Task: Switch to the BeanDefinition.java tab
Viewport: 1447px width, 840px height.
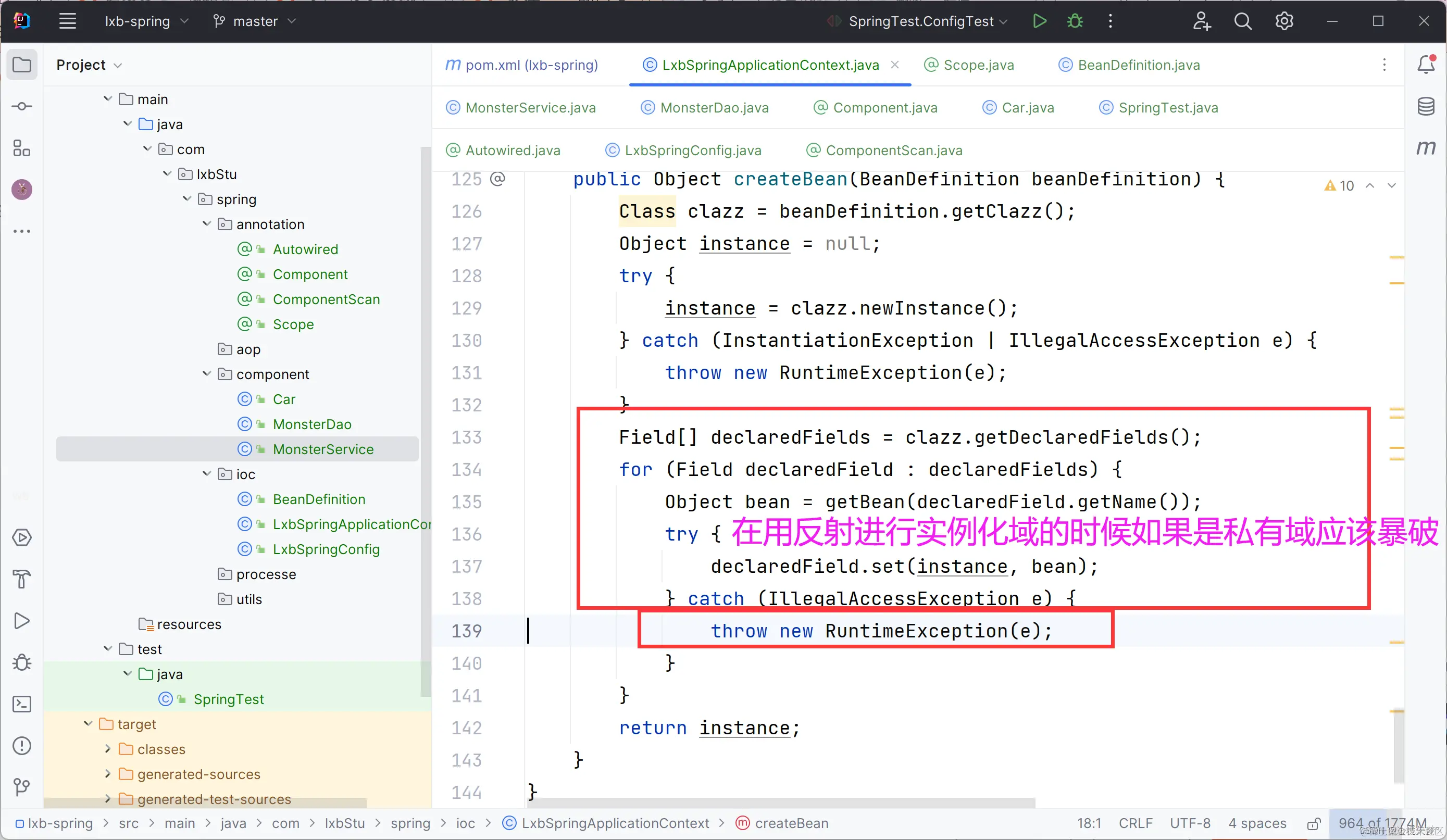Action: click(1138, 65)
